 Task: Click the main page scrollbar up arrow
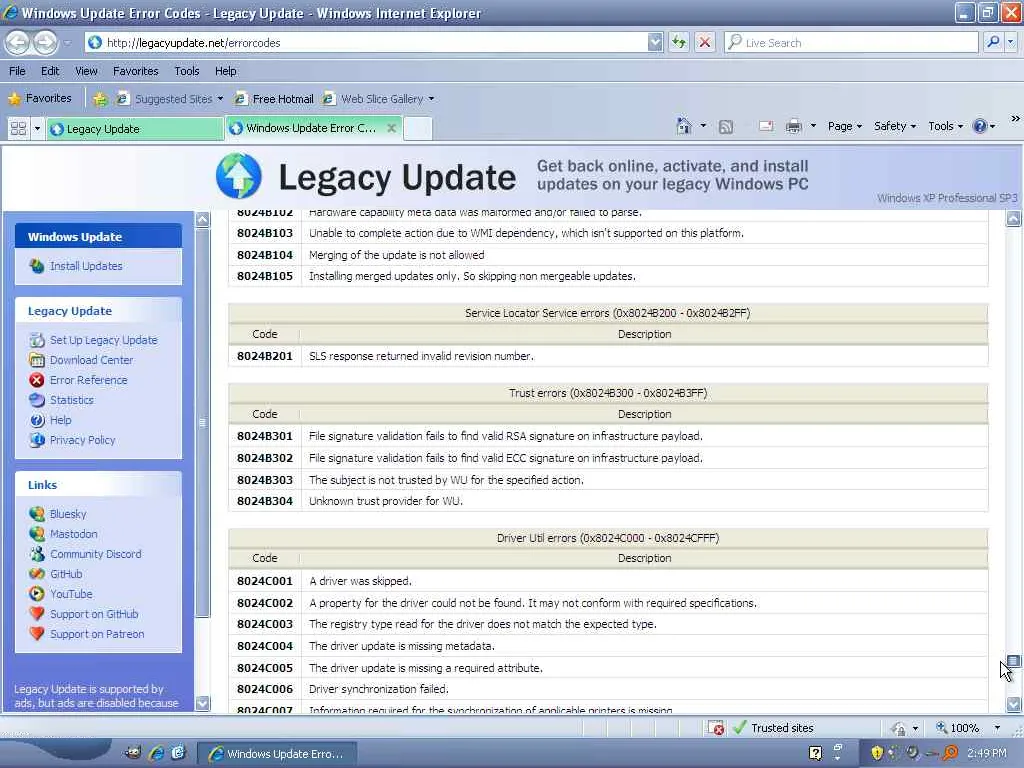[x=1013, y=219]
